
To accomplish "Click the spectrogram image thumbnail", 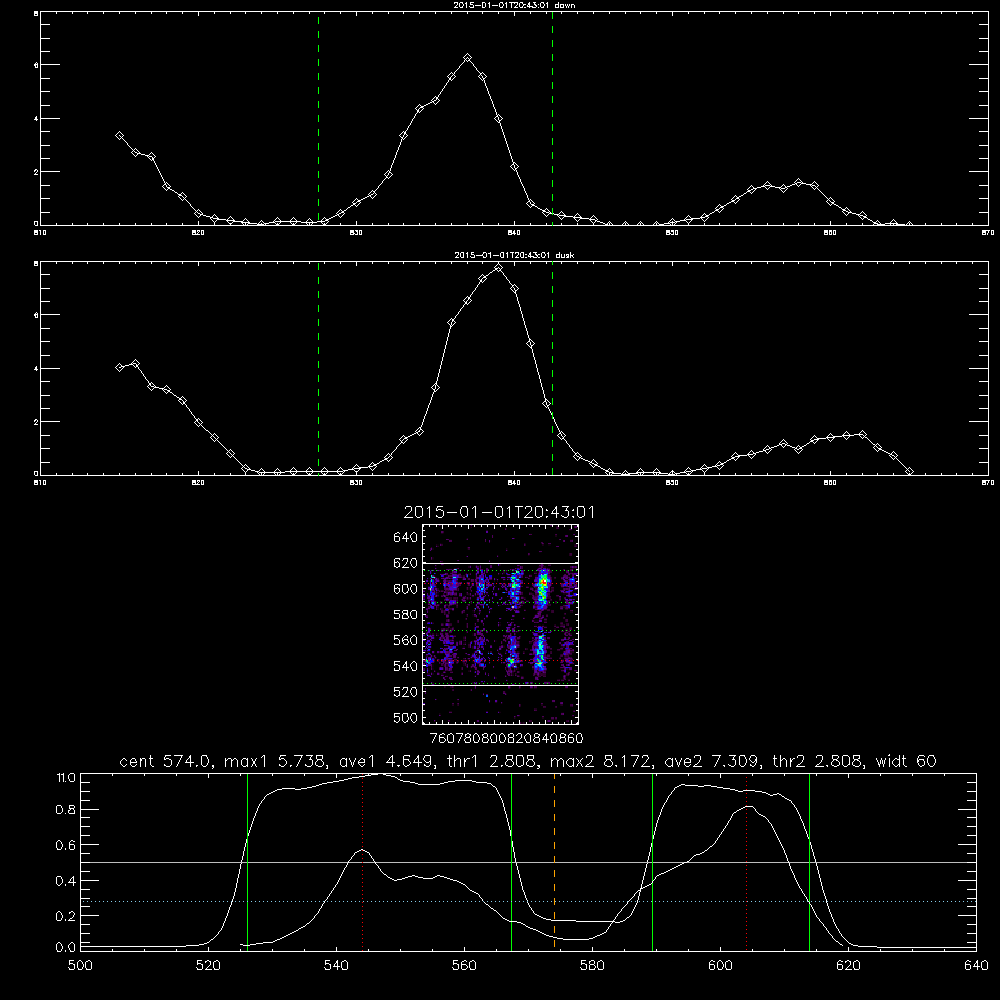I will pos(500,624).
